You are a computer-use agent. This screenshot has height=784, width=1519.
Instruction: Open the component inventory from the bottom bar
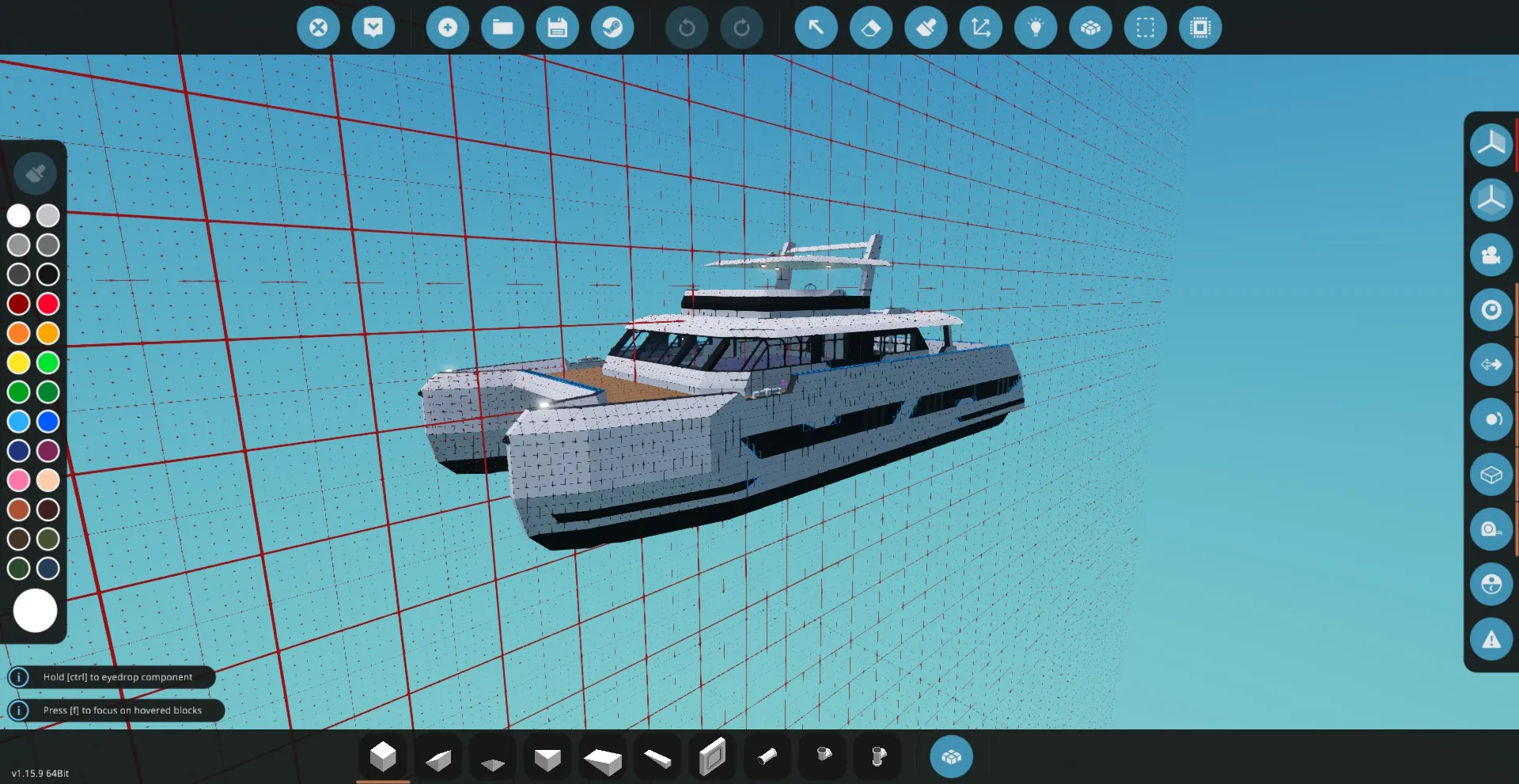pyautogui.click(x=951, y=757)
